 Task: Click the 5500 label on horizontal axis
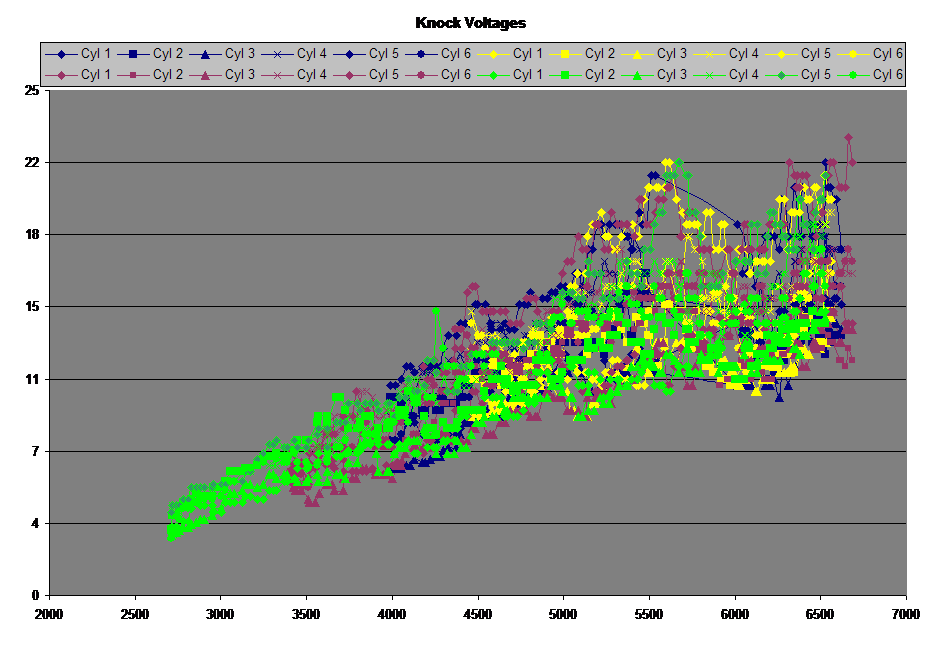(649, 614)
